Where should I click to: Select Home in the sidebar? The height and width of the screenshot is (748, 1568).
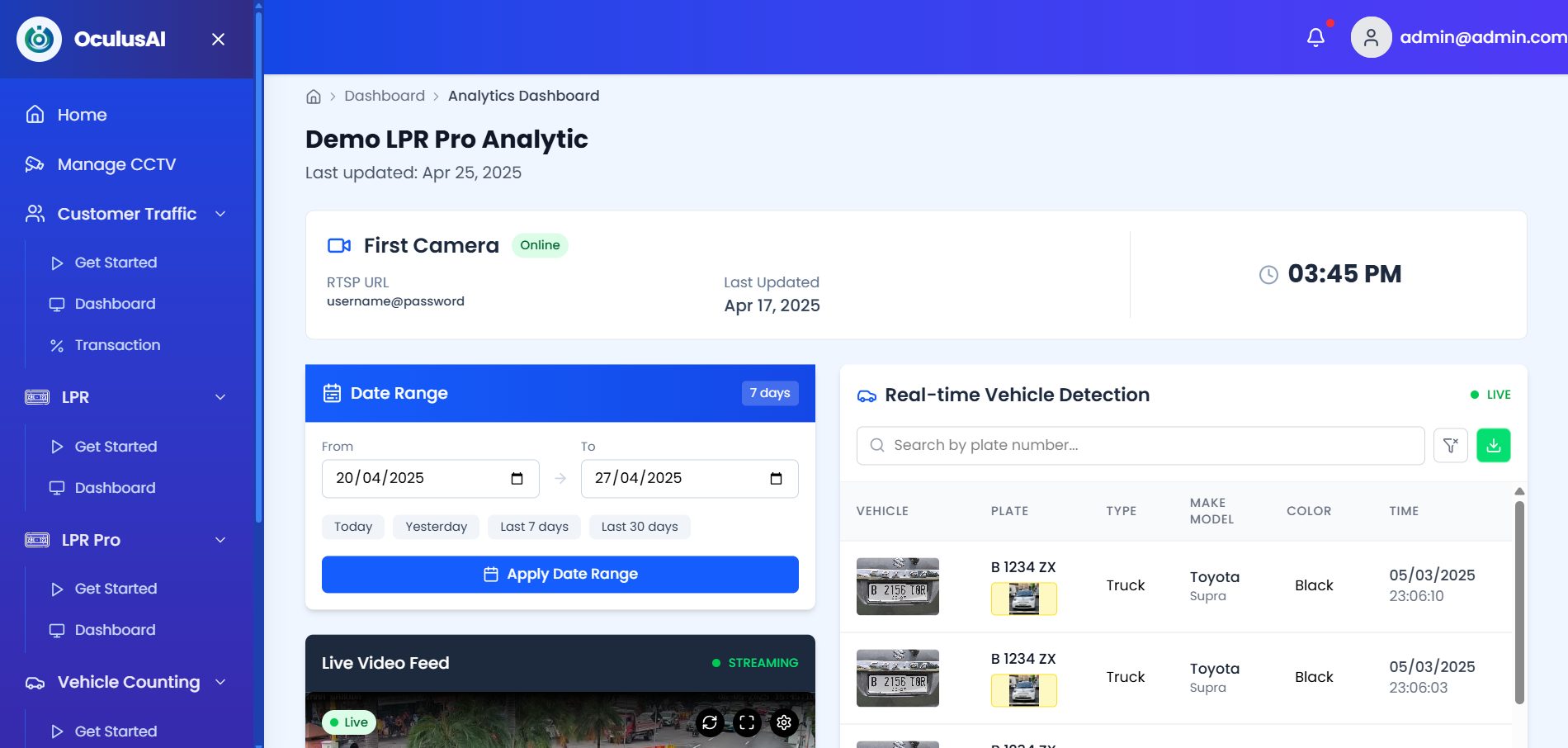(82, 114)
